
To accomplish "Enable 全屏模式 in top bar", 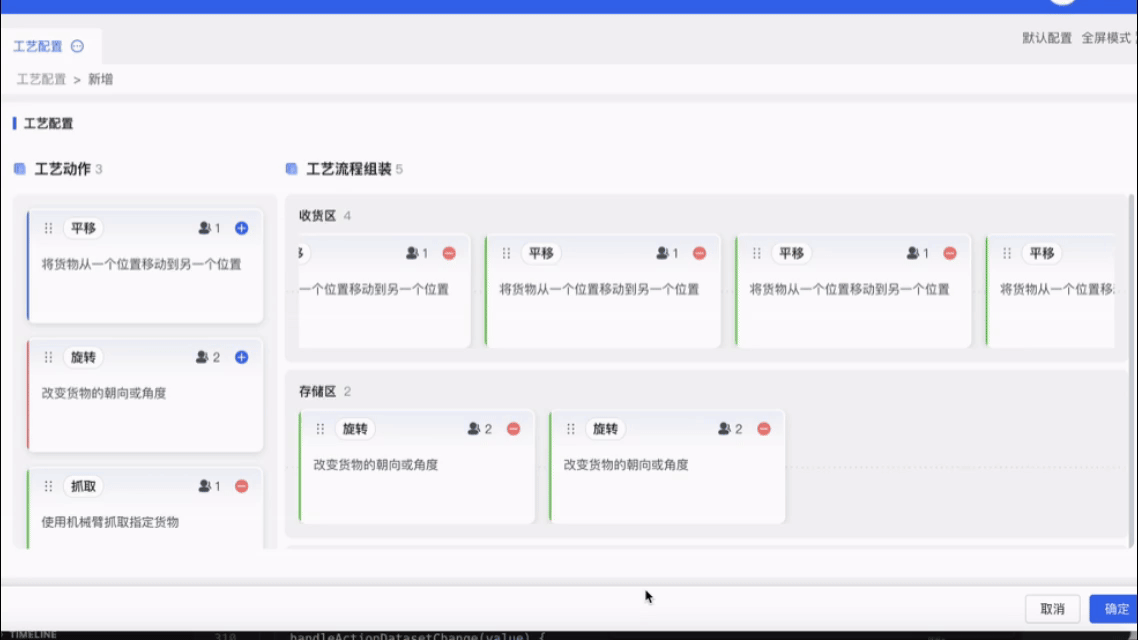I will 1106,38.
